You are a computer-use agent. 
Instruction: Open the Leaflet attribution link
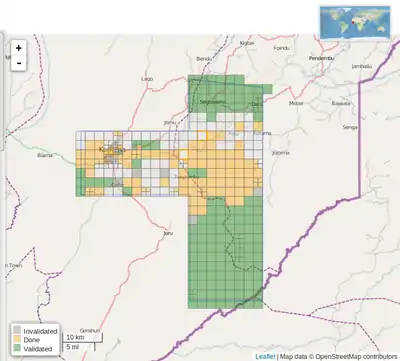[x=265, y=356]
